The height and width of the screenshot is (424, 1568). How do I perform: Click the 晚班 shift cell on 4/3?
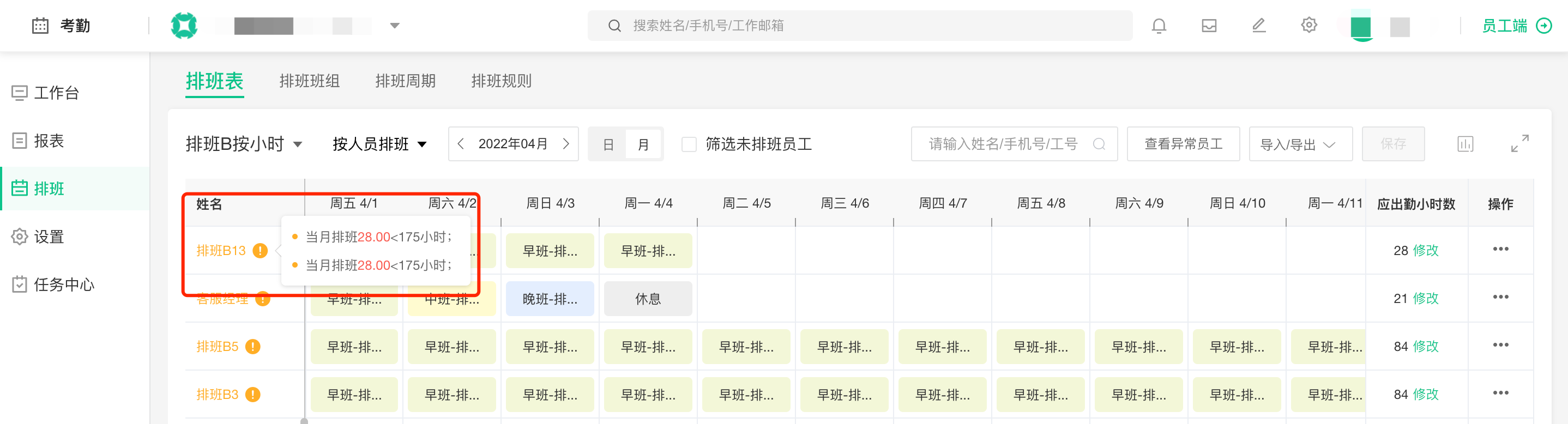(x=550, y=299)
